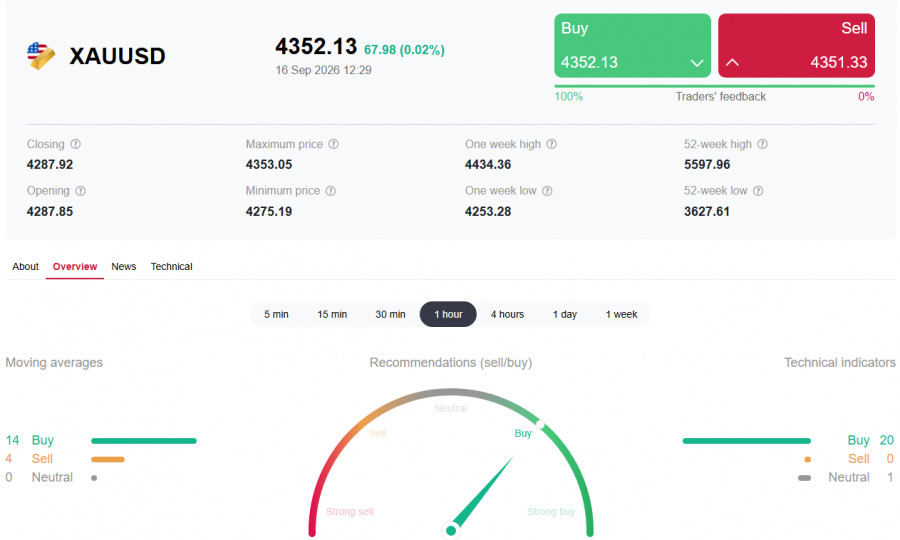Select the 4 hours timeframe
The width and height of the screenshot is (900, 540).
tap(507, 314)
